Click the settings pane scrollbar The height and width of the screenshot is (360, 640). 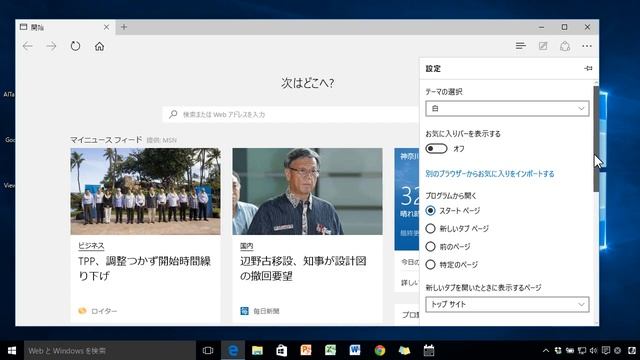[x=596, y=139]
